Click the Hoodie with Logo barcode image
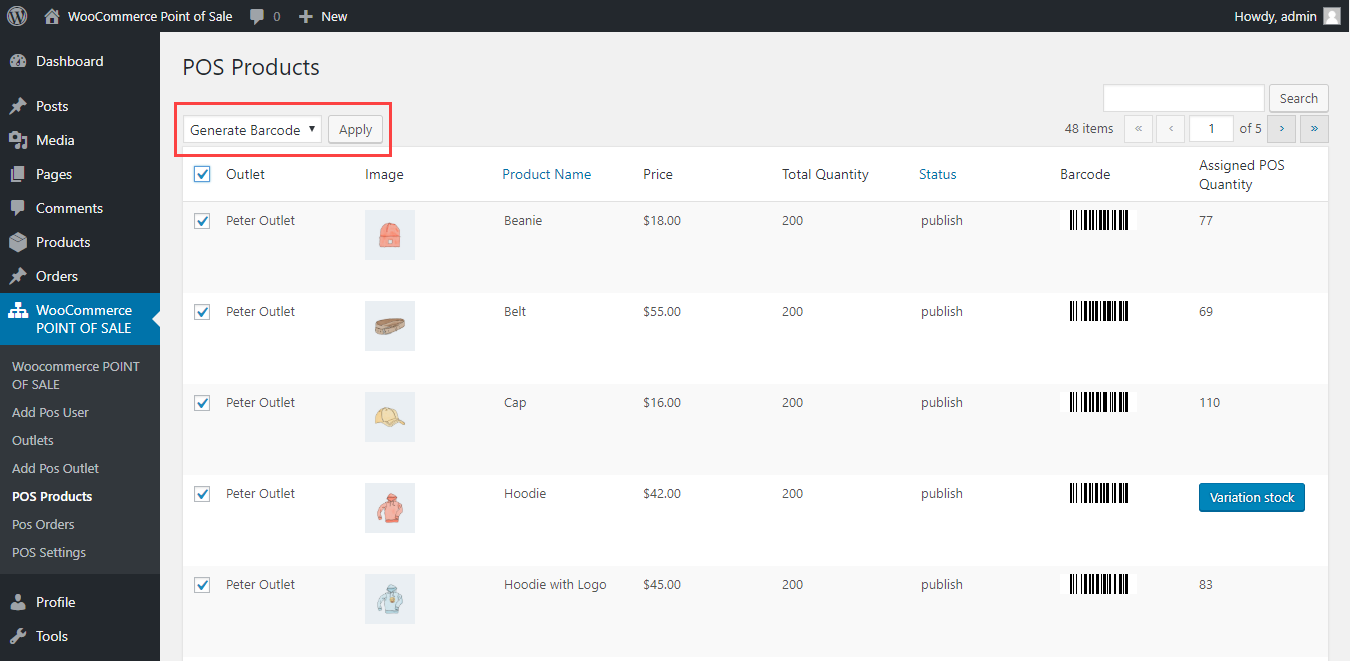The image size is (1350, 661). coord(1098,584)
